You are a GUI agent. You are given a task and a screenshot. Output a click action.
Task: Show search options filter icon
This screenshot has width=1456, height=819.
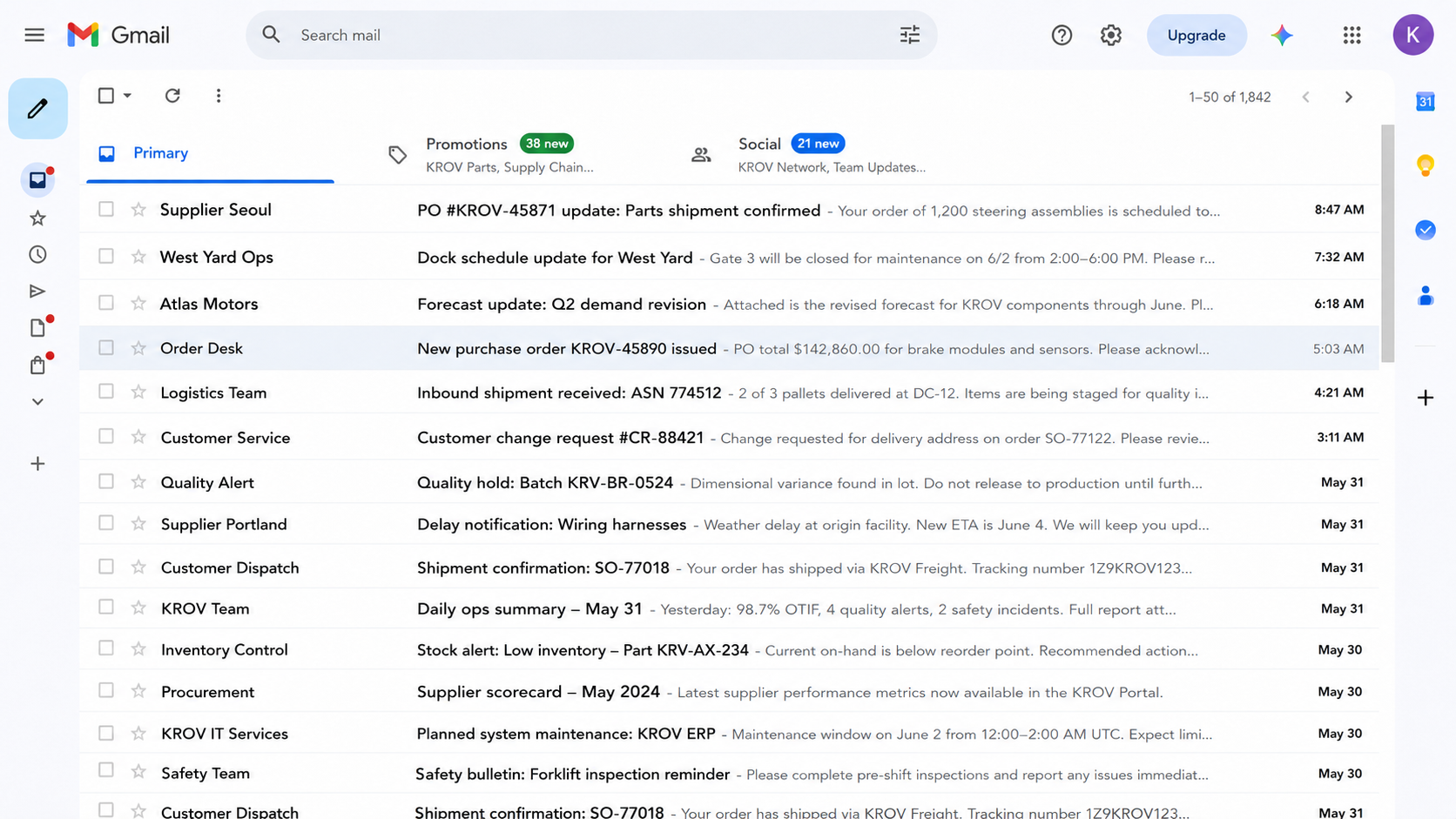pyautogui.click(x=909, y=35)
